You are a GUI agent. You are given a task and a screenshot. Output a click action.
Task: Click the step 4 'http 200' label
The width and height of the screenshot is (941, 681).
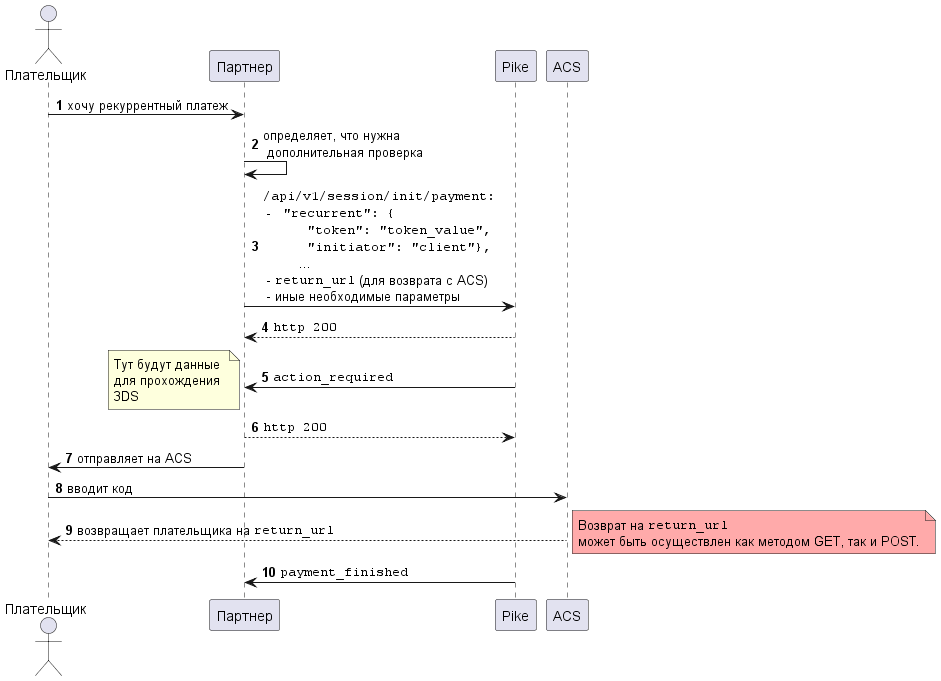point(304,327)
